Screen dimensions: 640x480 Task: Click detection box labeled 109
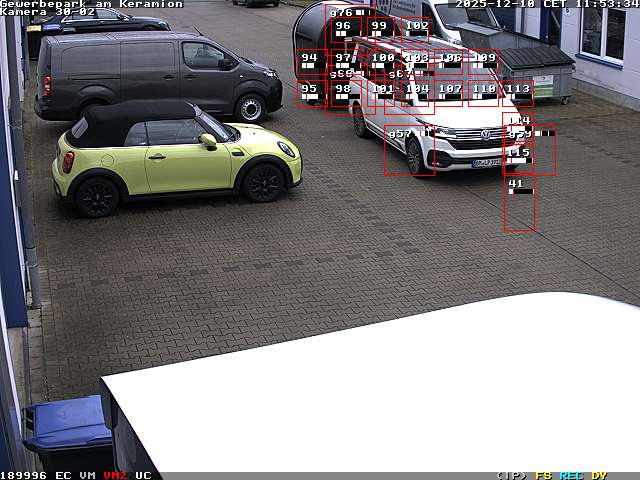point(484,63)
